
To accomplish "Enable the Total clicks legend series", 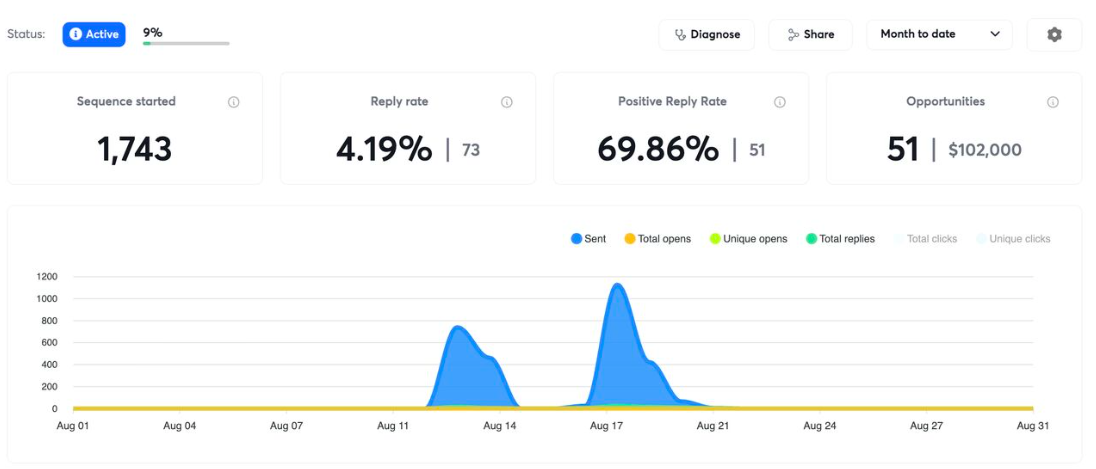I will (925, 239).
